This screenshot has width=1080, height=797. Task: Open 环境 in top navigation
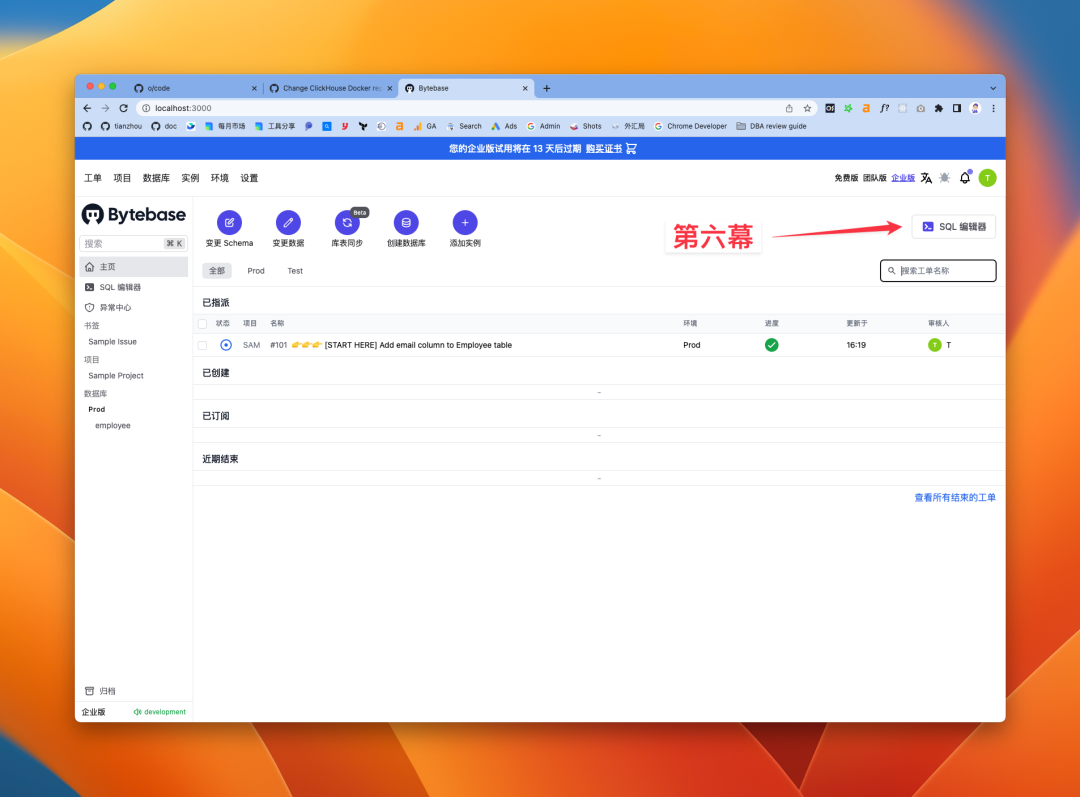(220, 178)
